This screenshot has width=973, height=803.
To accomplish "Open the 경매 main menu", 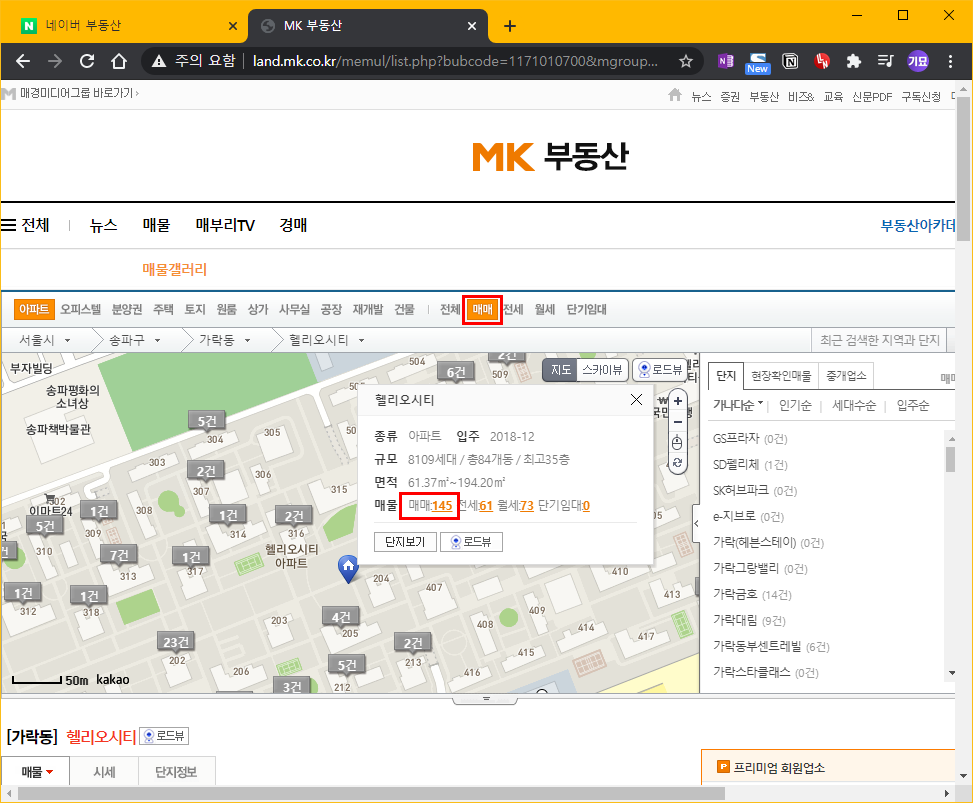I will 293,225.
